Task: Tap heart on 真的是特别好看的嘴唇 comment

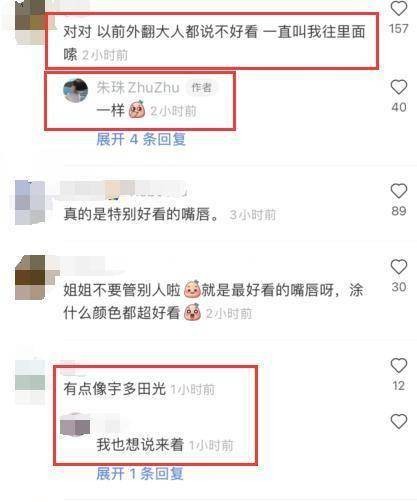Action: pyautogui.click(x=399, y=191)
